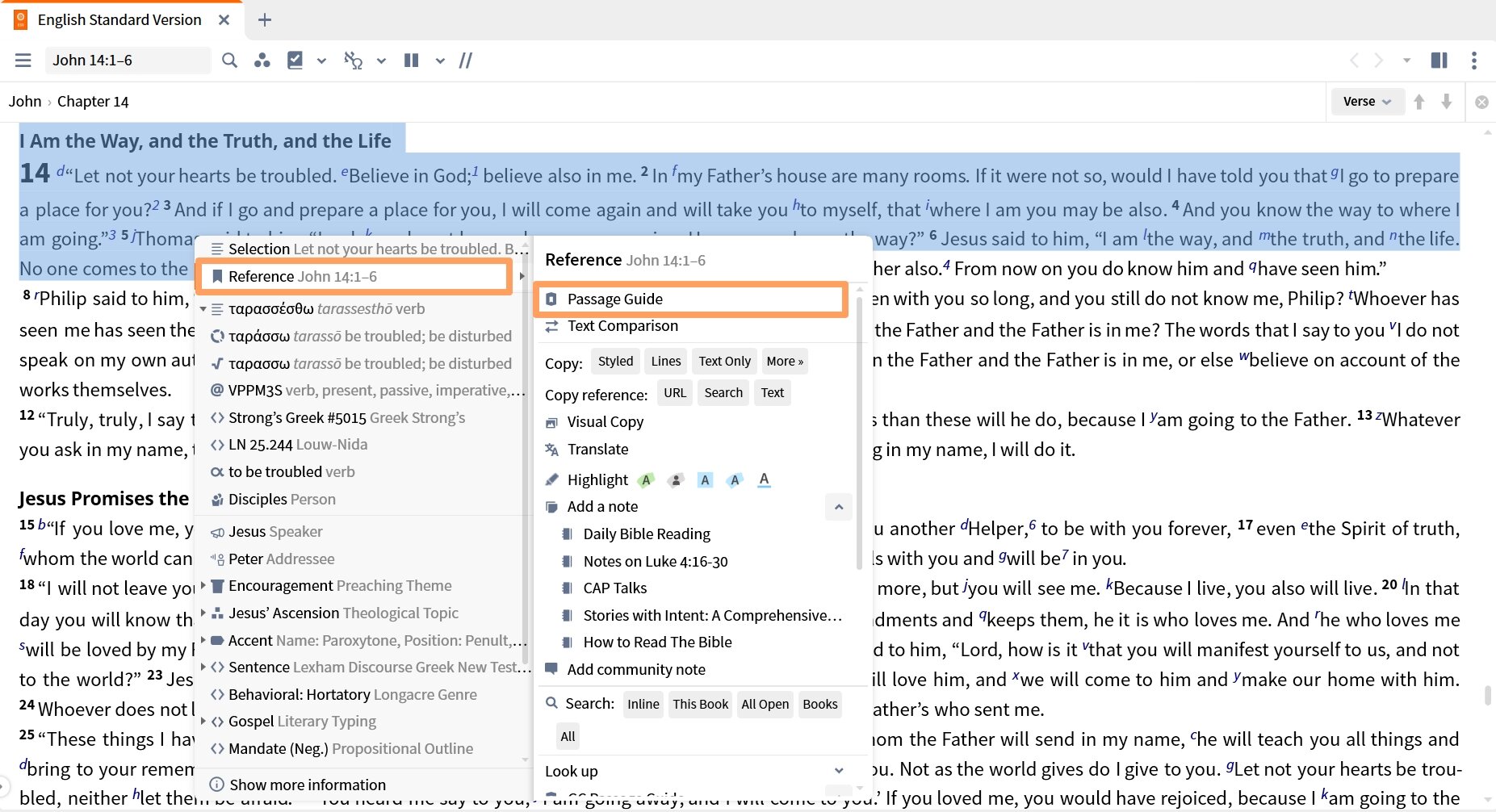Open Reference submenu arrow
This screenshot has height=812, width=1496.
(522, 277)
